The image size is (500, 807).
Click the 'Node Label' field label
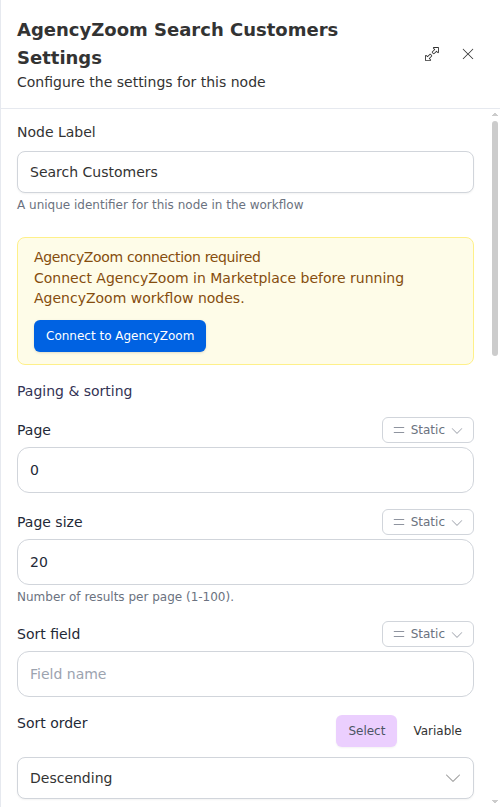(56, 132)
